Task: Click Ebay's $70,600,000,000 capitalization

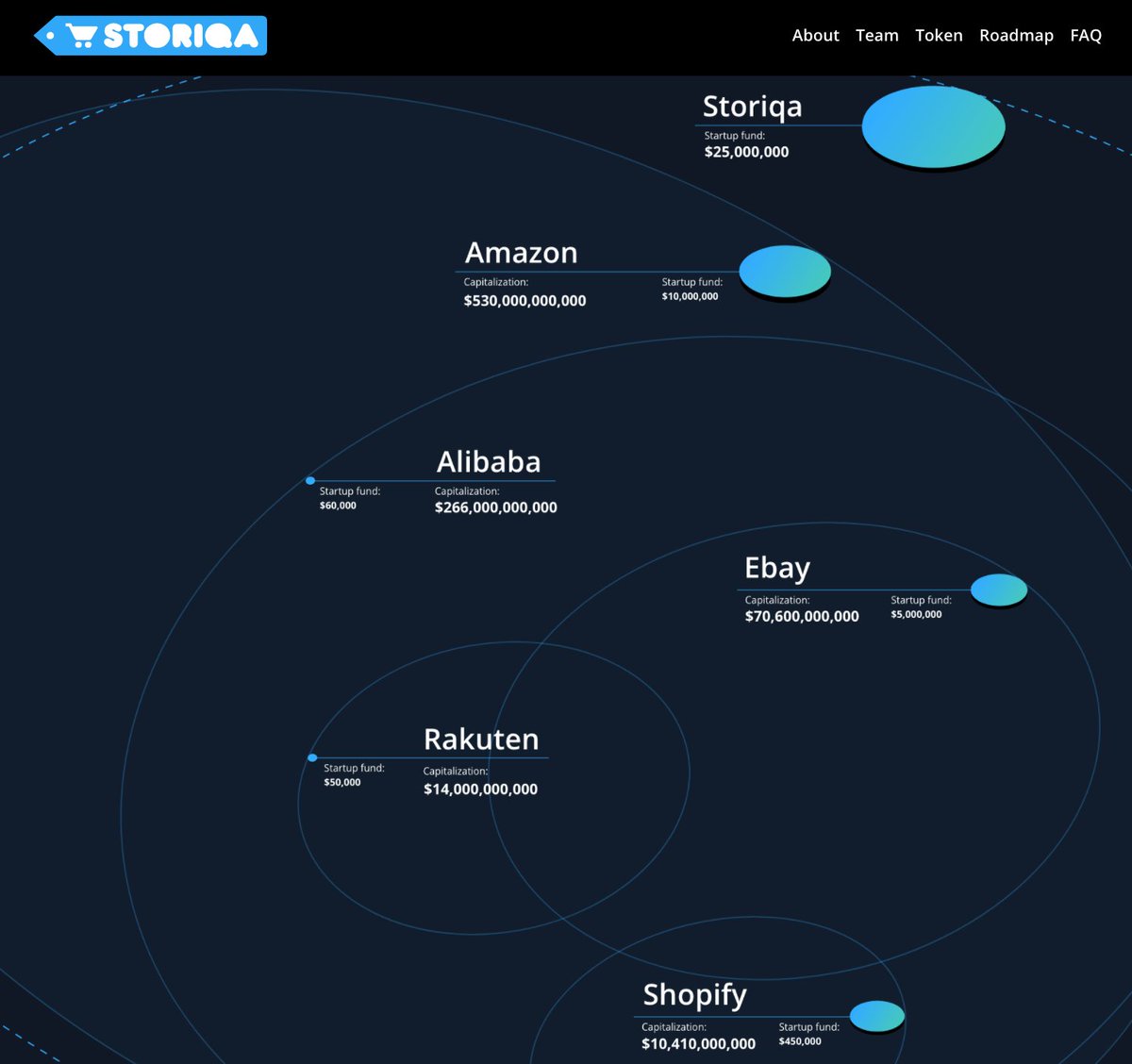Action: click(x=802, y=616)
